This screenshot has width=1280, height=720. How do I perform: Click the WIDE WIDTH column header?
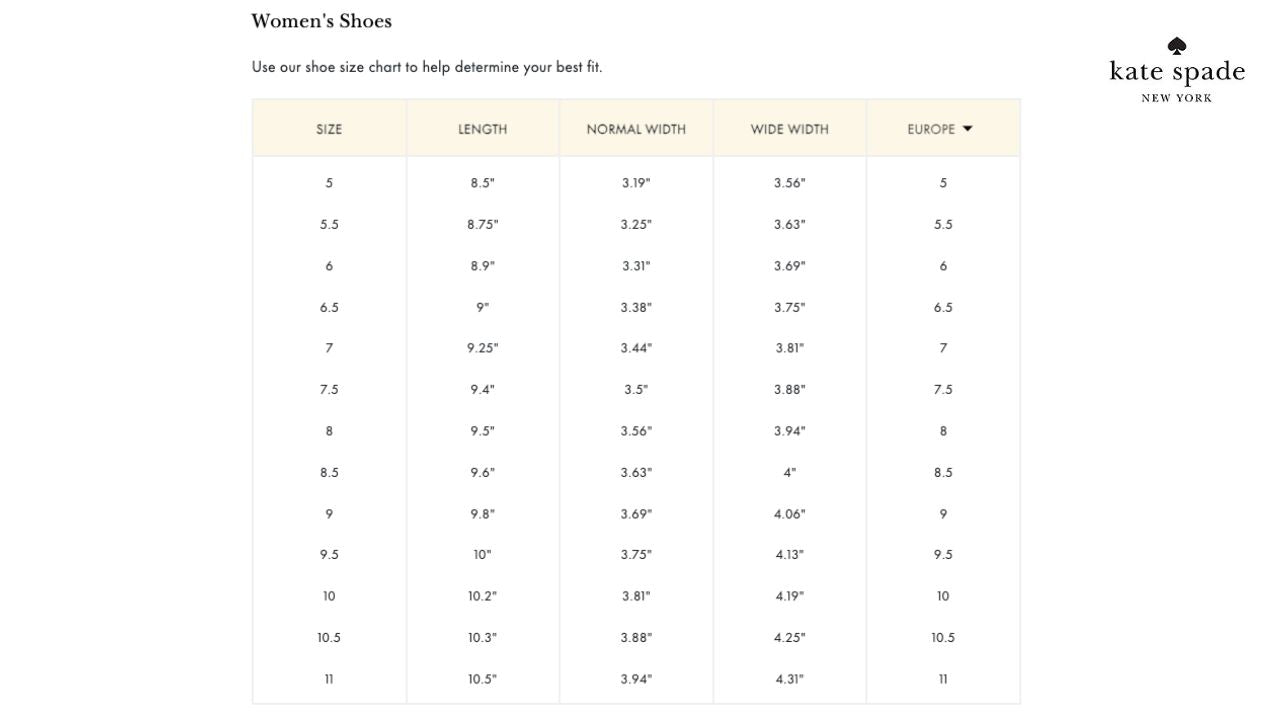tap(790, 129)
